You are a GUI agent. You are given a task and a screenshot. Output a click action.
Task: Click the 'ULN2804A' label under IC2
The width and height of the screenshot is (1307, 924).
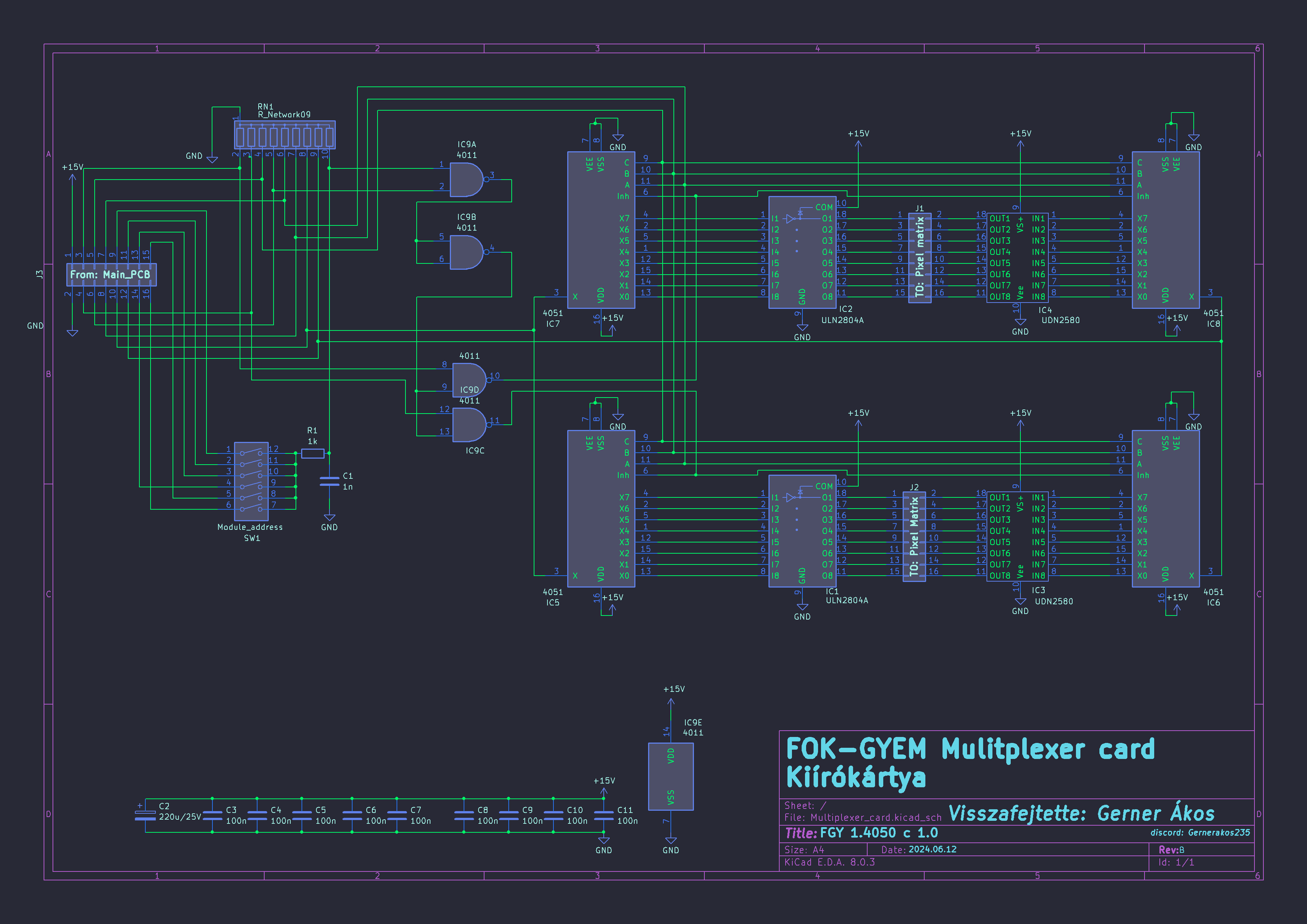coord(842,320)
